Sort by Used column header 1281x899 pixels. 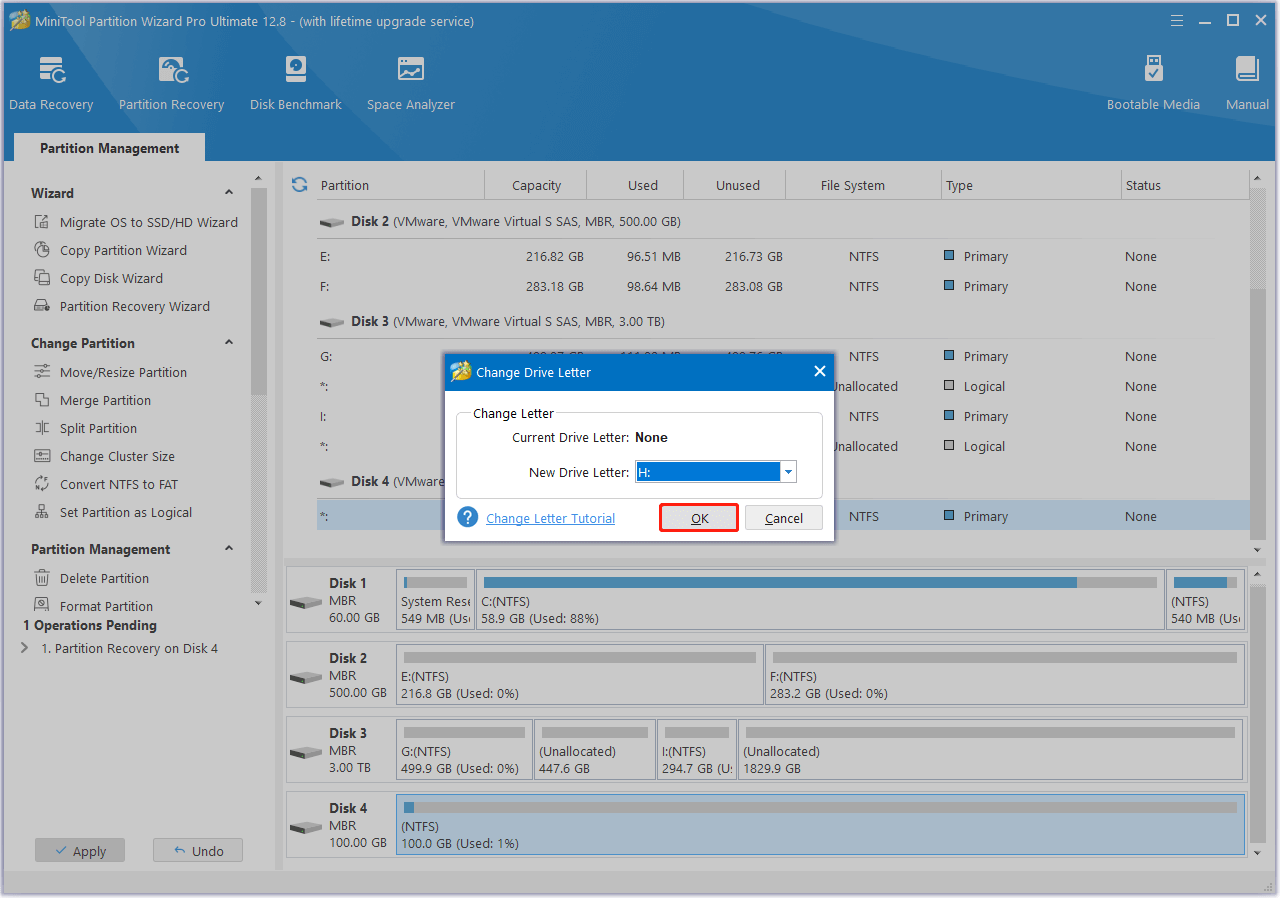point(636,185)
